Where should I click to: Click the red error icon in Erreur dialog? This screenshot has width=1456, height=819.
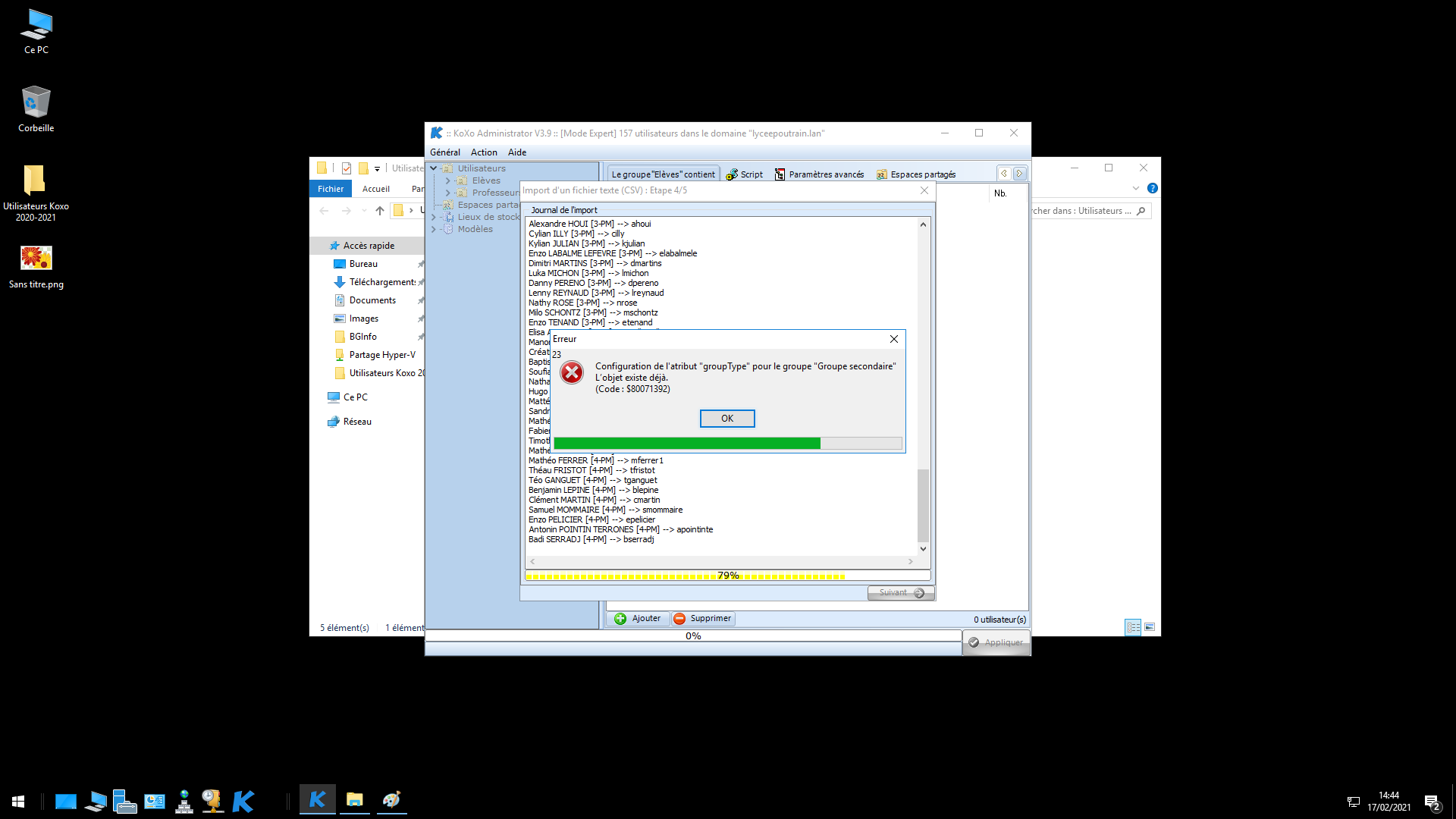[x=572, y=372]
